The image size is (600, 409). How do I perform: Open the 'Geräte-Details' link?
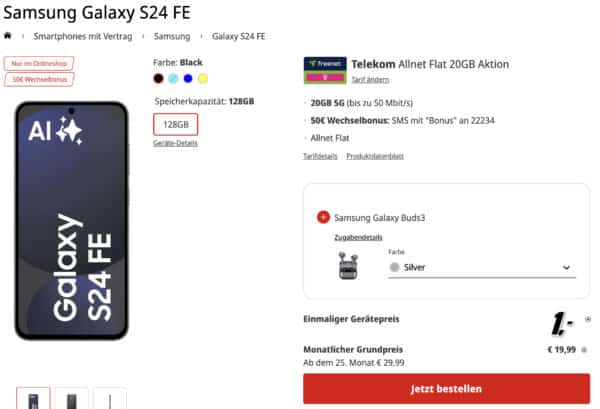pyautogui.click(x=175, y=143)
